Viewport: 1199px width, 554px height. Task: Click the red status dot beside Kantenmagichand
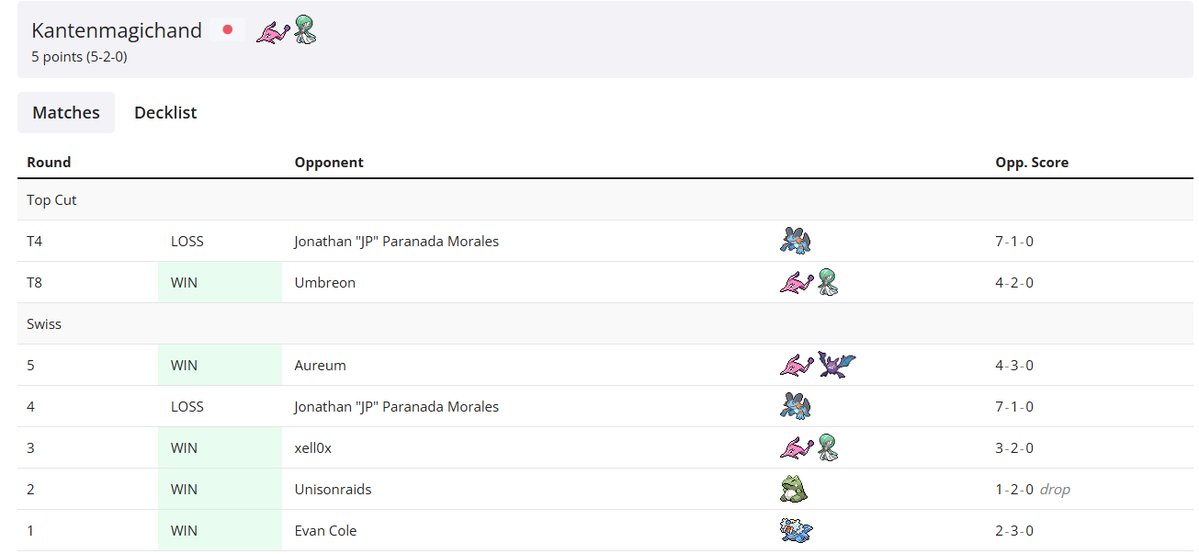tap(227, 30)
